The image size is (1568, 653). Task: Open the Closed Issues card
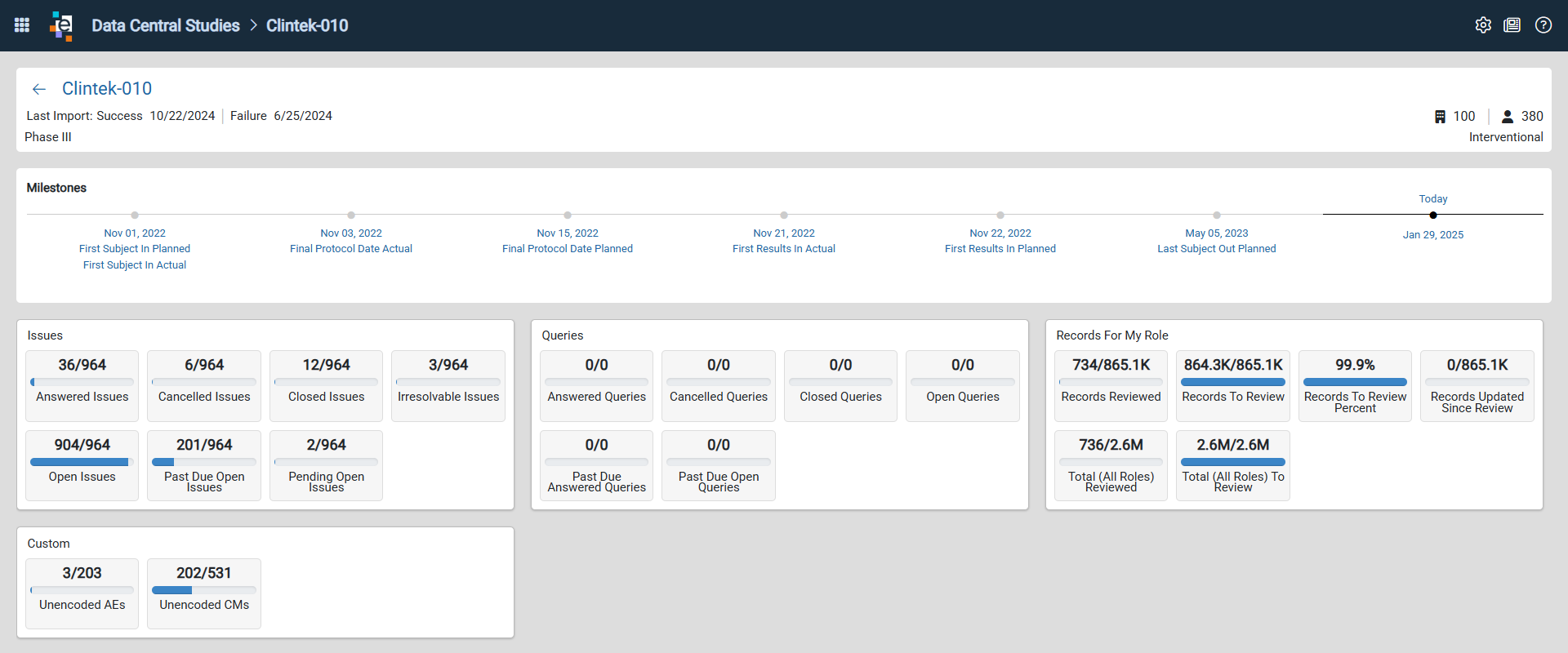326,386
